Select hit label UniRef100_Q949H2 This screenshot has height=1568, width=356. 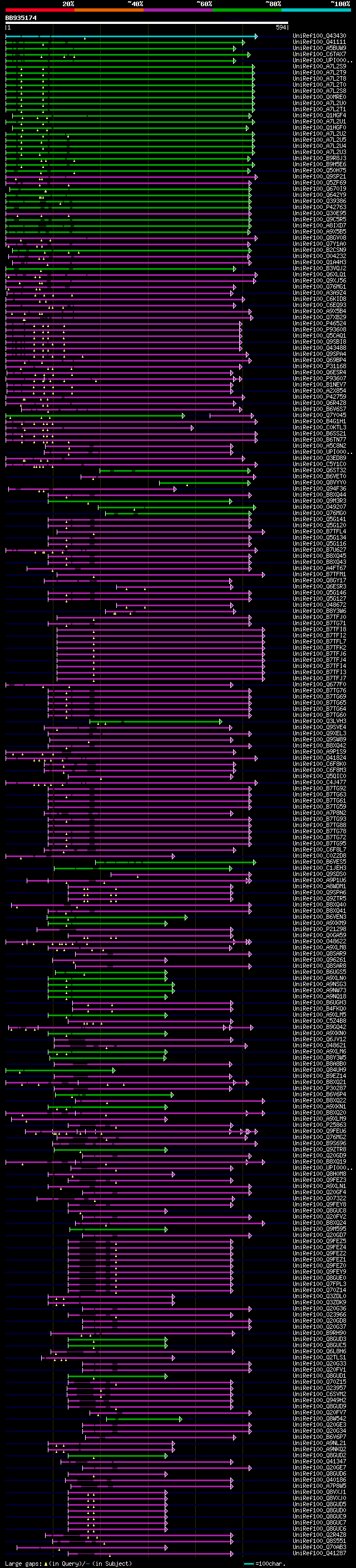[x=319, y=1400]
